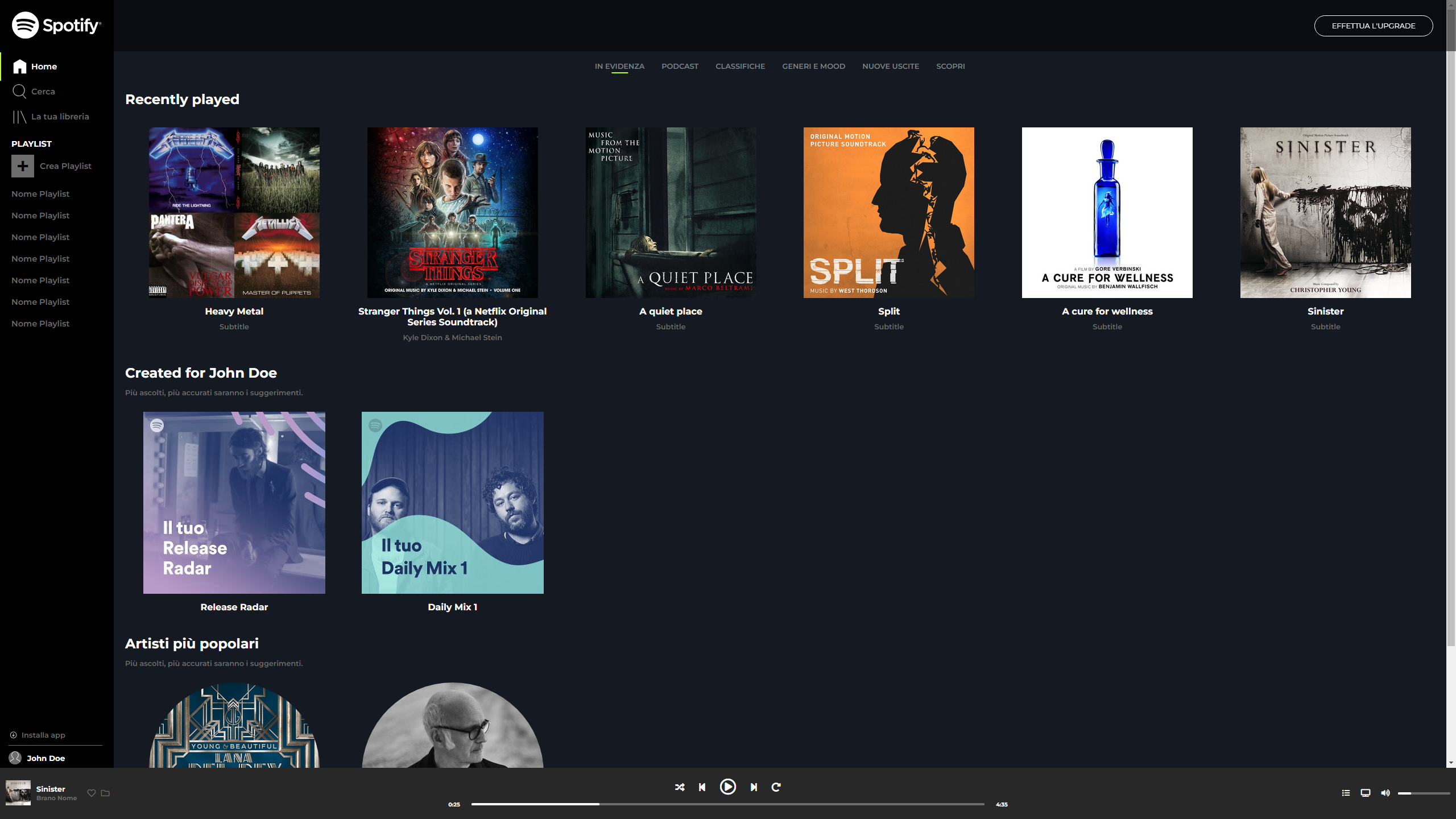
Task: Open the Daily Mix 1 cover
Action: pyautogui.click(x=453, y=503)
